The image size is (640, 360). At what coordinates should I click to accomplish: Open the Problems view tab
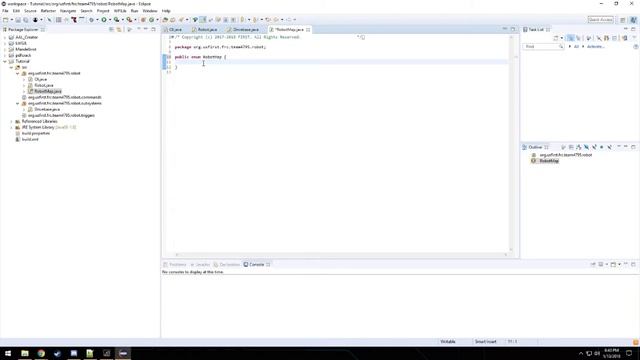point(175,264)
